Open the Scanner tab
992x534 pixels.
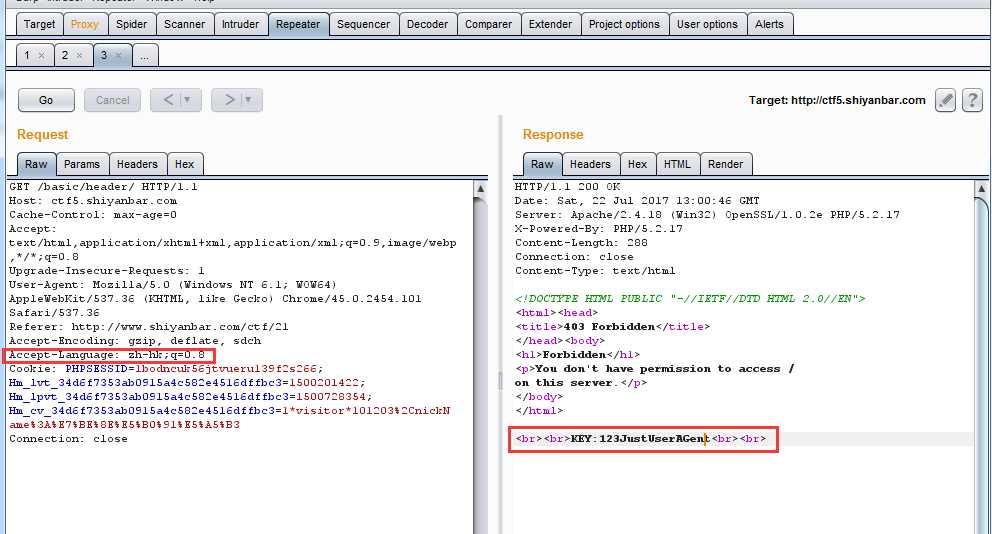pos(185,24)
